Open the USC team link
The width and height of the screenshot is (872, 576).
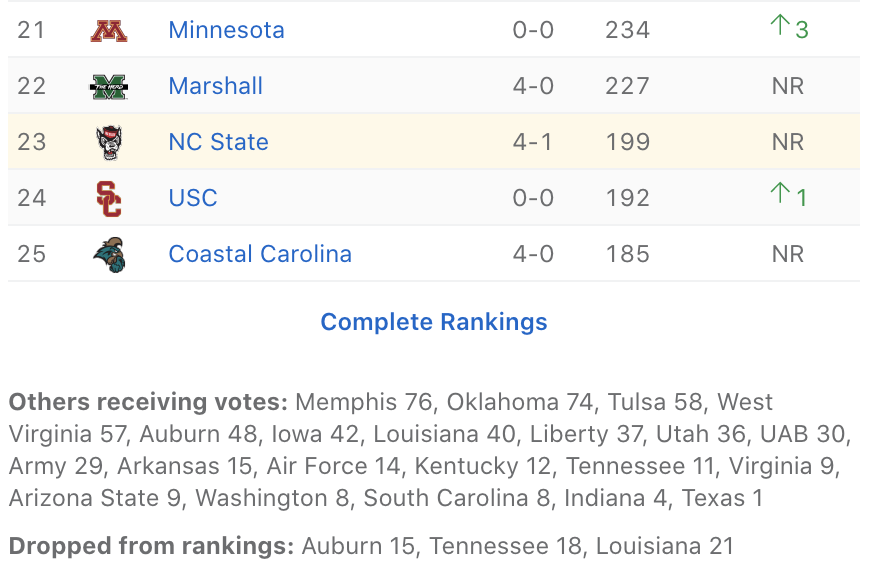(193, 198)
